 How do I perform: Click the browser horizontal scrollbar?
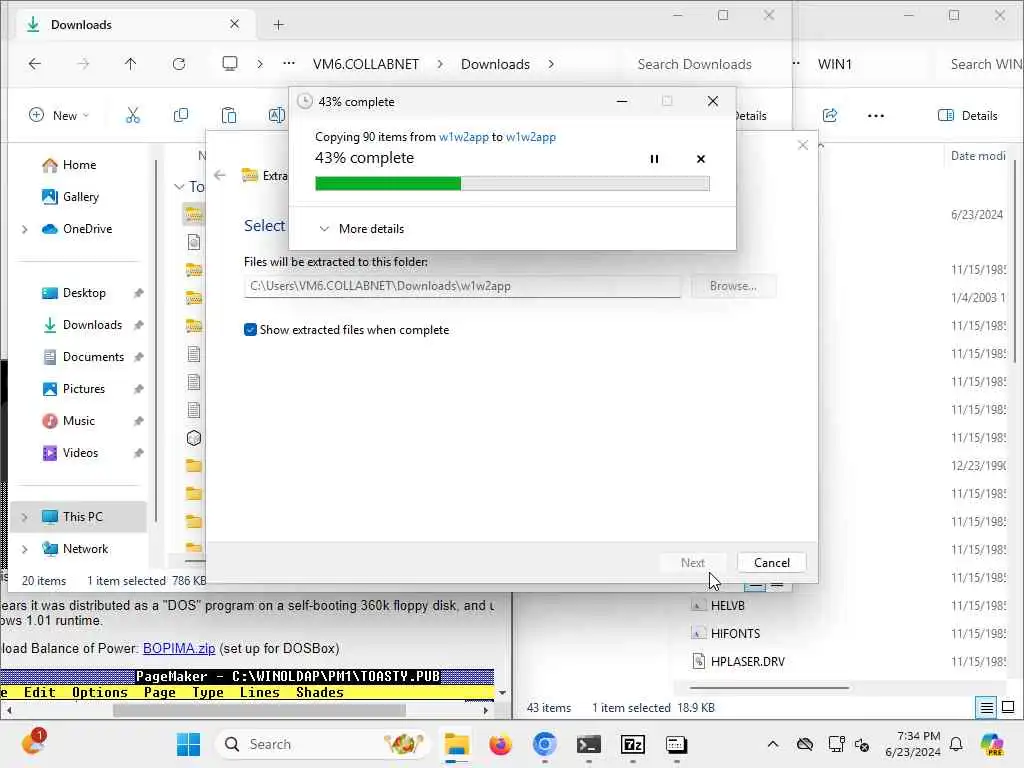[259, 710]
